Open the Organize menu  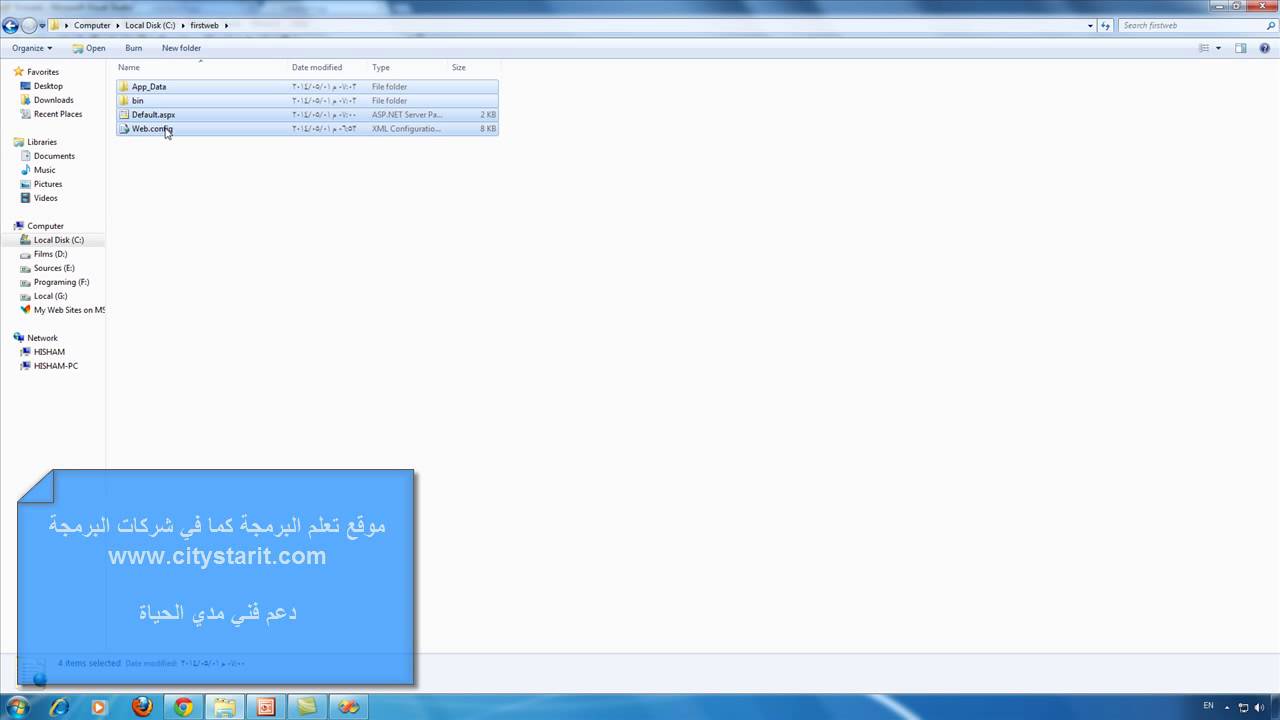[x=32, y=48]
